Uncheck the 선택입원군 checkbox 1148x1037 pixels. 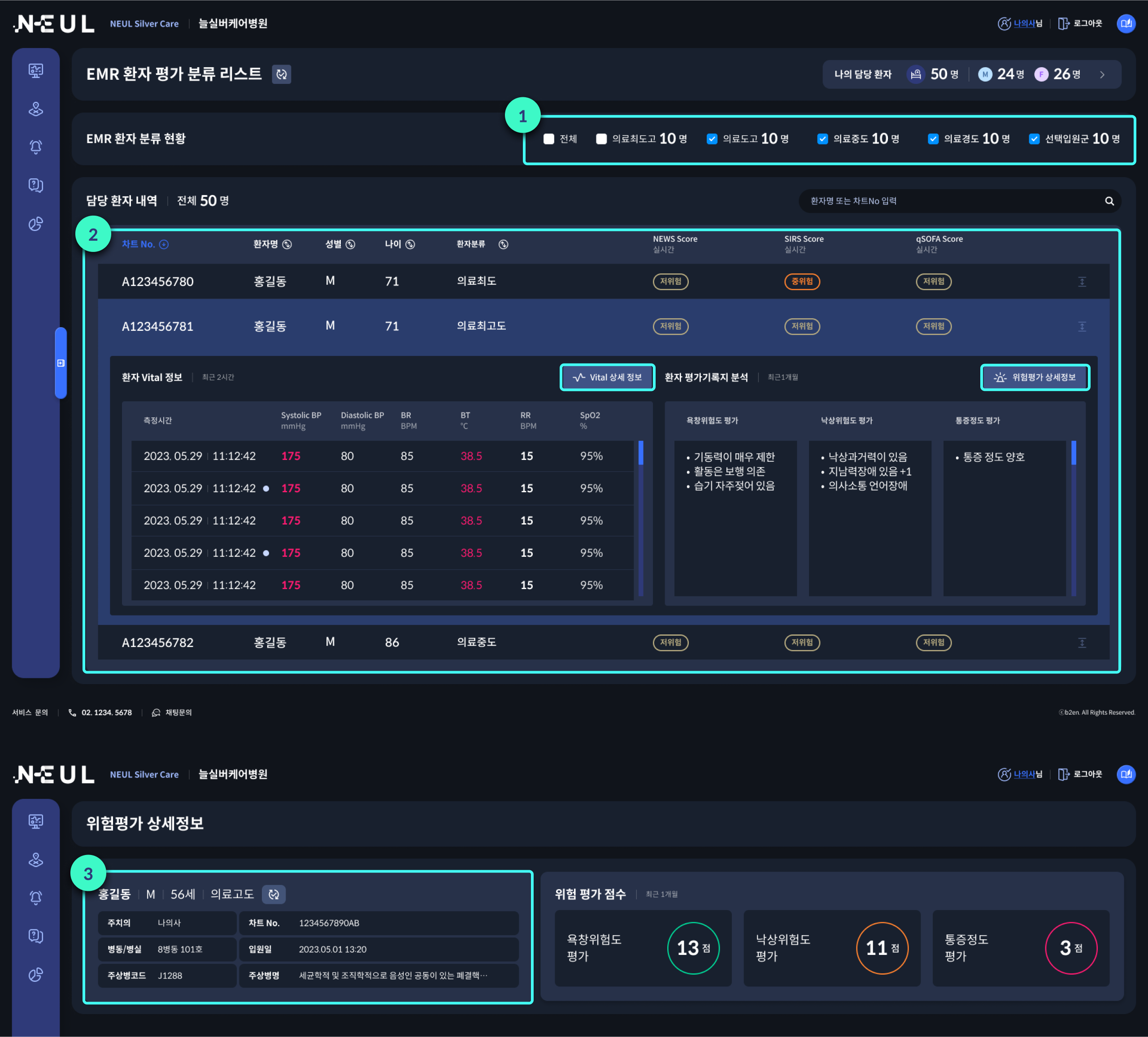click(x=1034, y=139)
